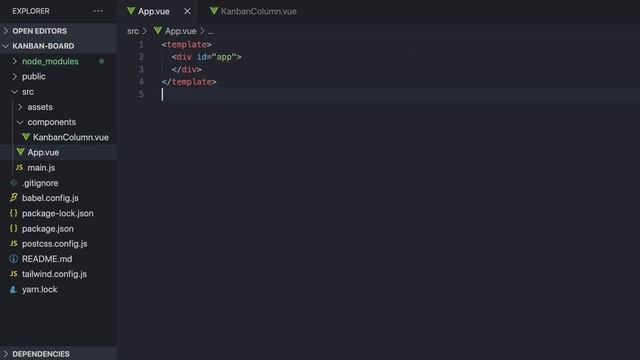Viewport: 640px width, 360px height.
Task: Click the div id="app" code on line 2
Action: tap(207, 57)
